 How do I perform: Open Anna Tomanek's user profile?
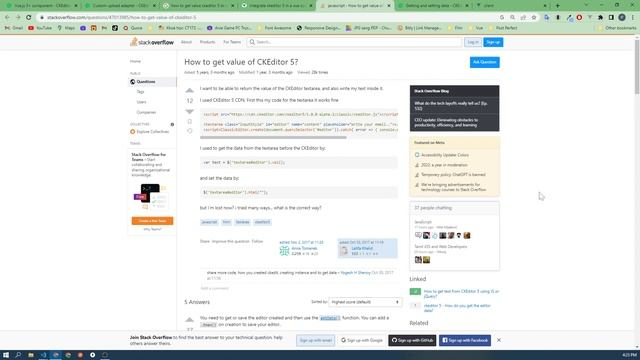pyautogui.click(x=304, y=248)
